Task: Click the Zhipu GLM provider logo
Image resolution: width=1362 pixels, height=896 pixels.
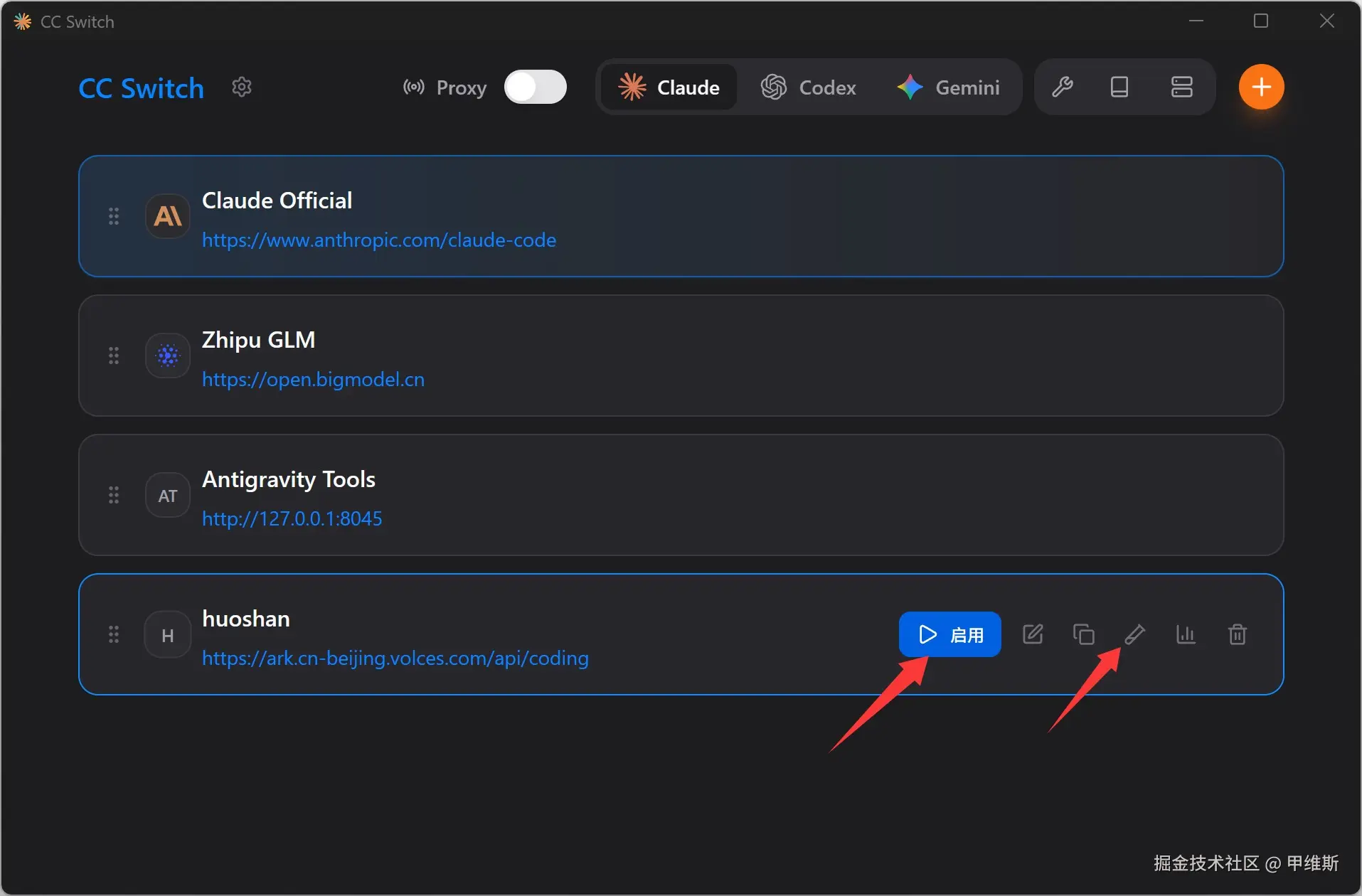Action: 168,356
